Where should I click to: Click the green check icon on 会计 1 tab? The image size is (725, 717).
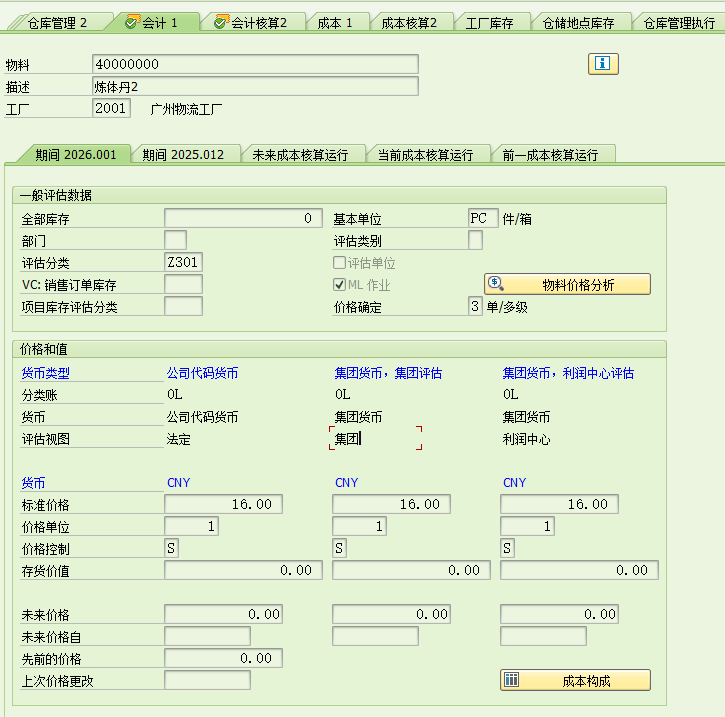coord(132,22)
